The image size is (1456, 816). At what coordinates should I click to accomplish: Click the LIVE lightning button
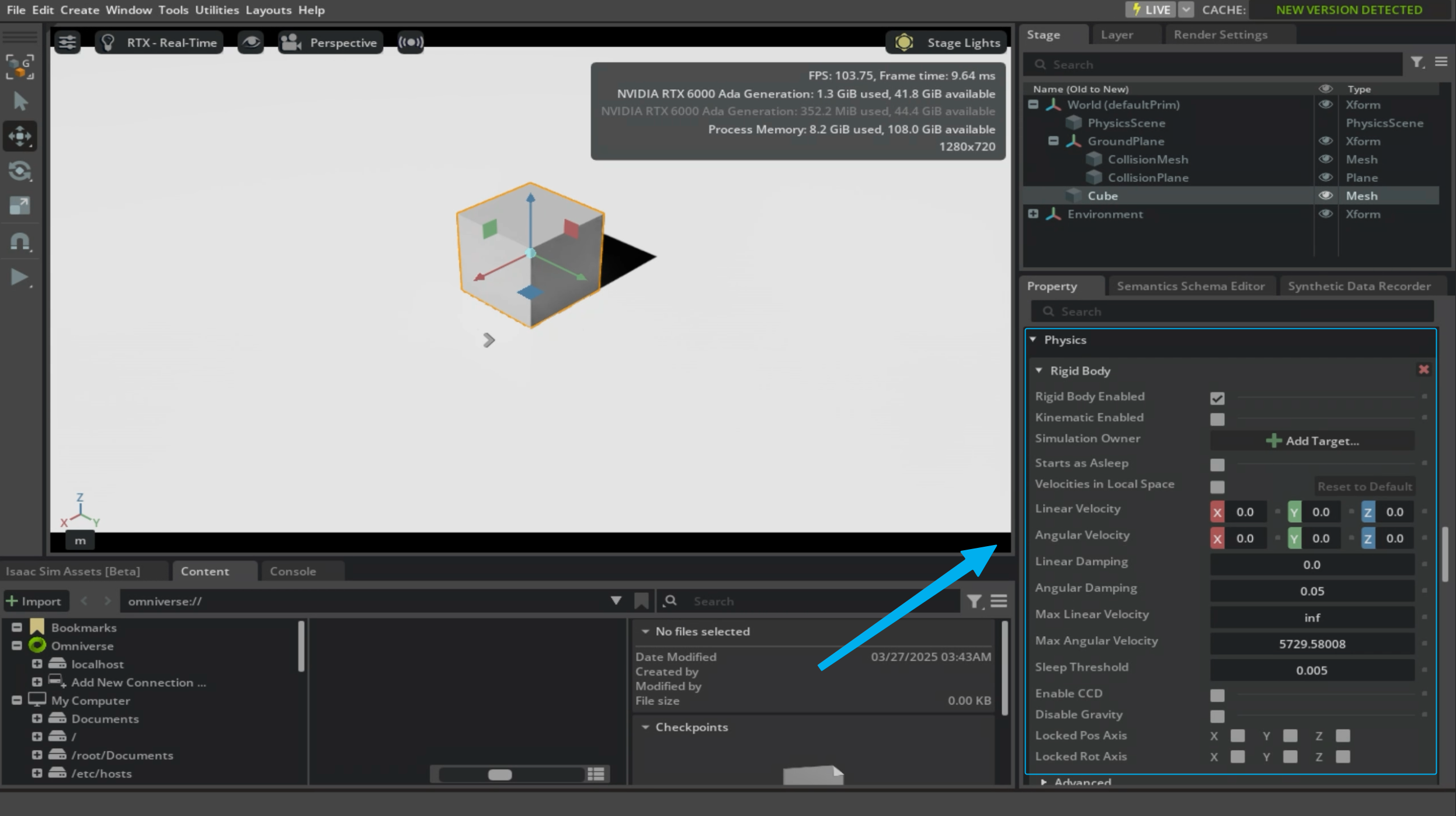tap(1151, 9)
